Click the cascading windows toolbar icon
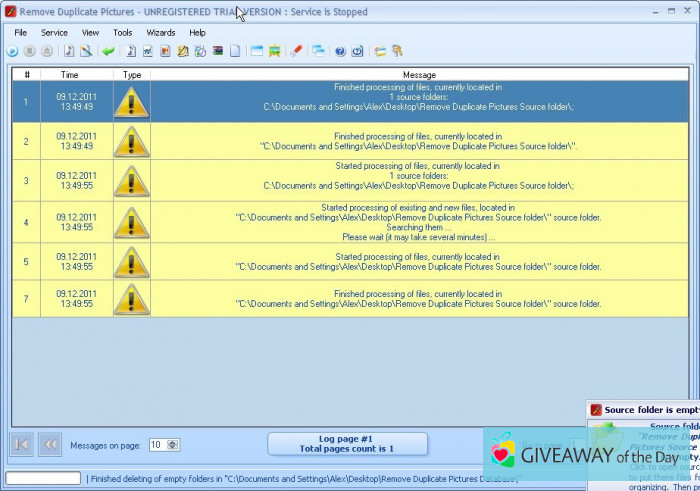 pyautogui.click(x=318, y=51)
